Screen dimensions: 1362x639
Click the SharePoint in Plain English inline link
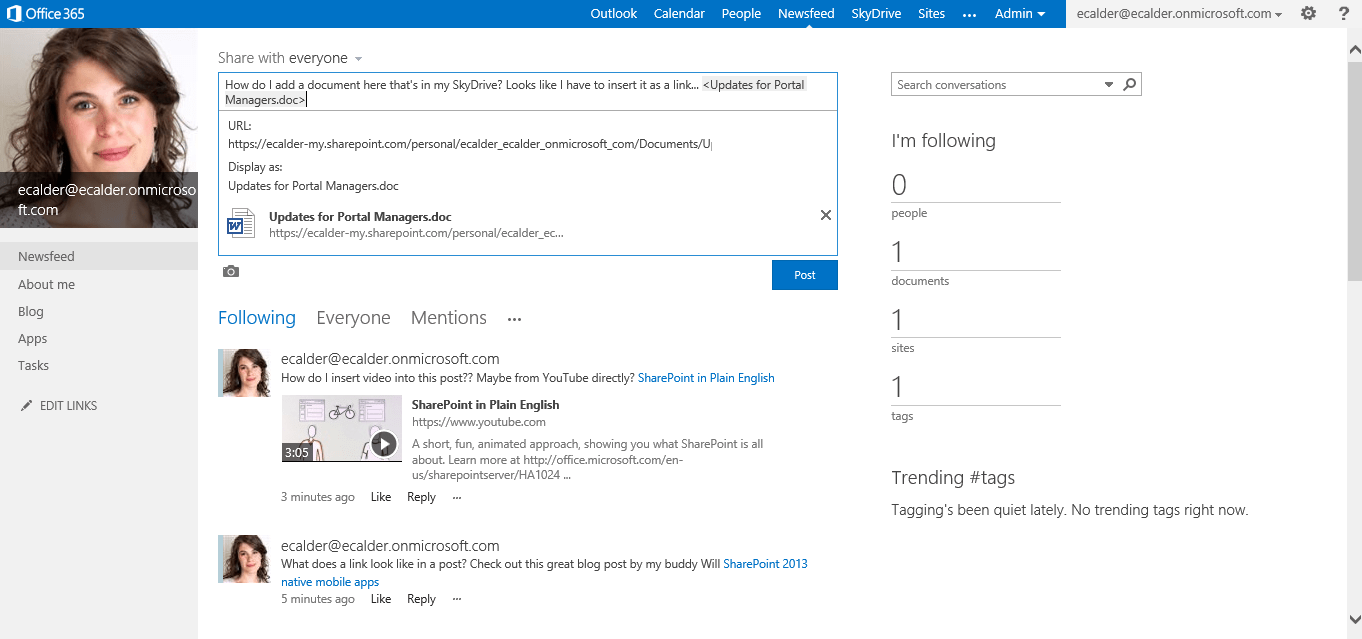click(x=706, y=378)
